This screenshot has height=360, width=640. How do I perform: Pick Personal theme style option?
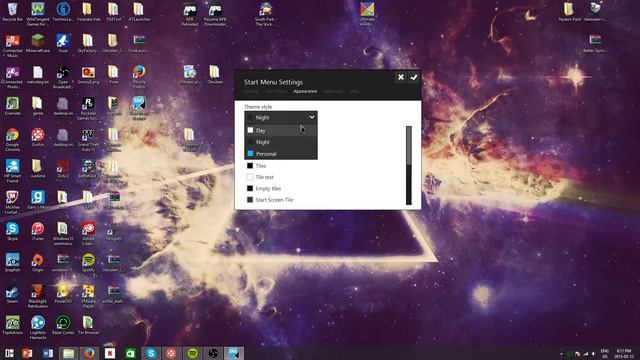(x=281, y=154)
